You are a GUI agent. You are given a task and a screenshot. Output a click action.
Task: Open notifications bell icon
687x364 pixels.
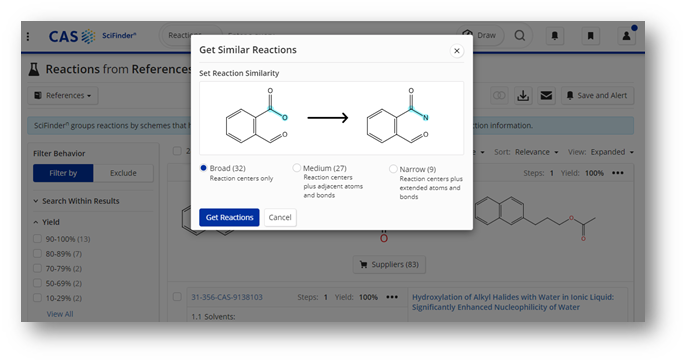(555, 35)
